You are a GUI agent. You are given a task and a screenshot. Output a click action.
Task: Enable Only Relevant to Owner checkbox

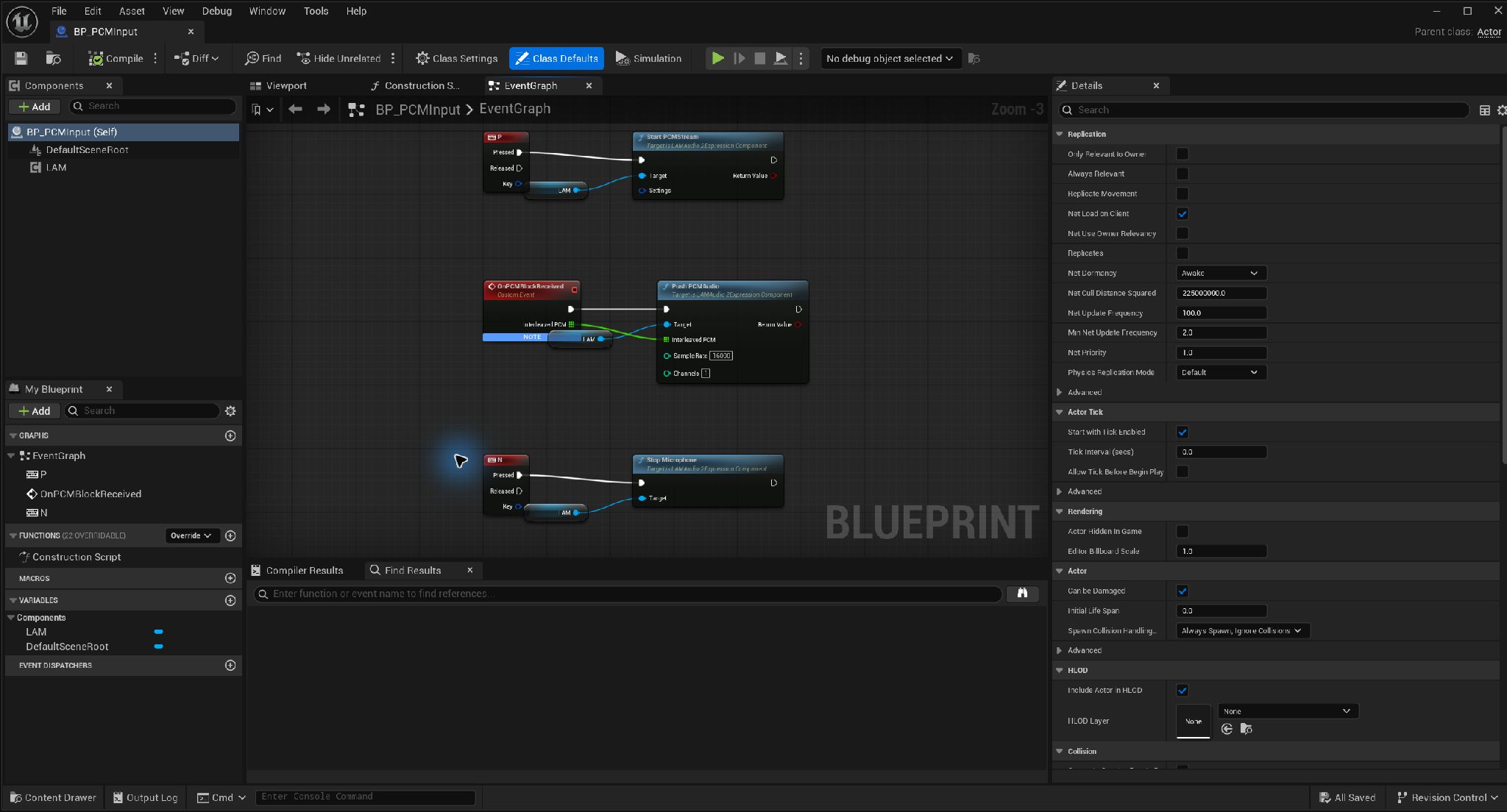(x=1182, y=154)
